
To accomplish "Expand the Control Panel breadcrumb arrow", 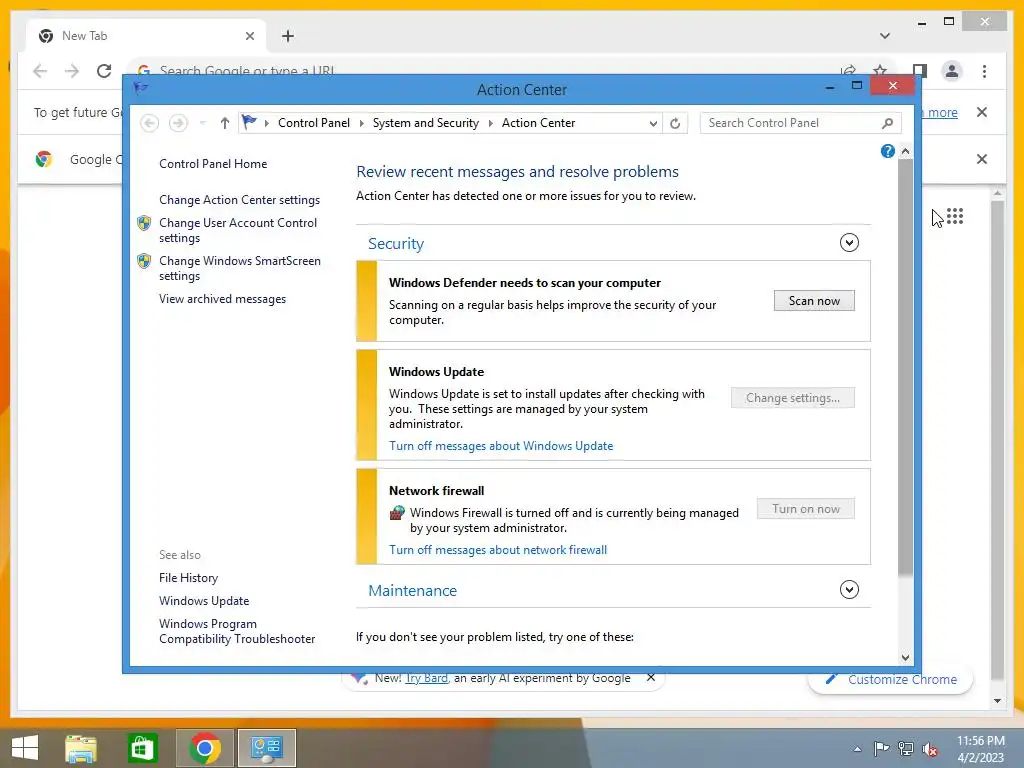I will click(x=361, y=123).
